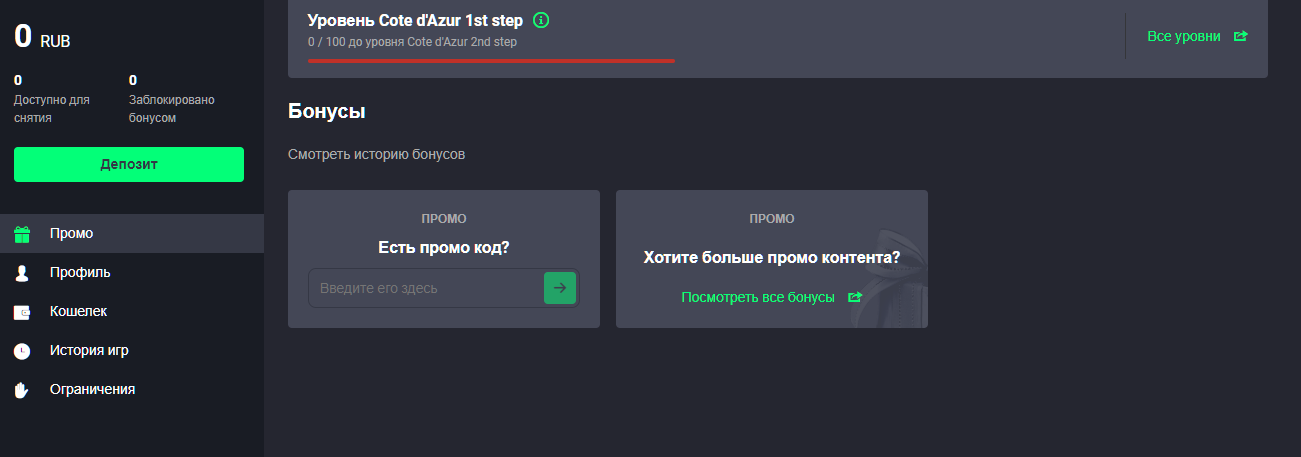Open Смотреть историю бонусов link

(x=376, y=155)
